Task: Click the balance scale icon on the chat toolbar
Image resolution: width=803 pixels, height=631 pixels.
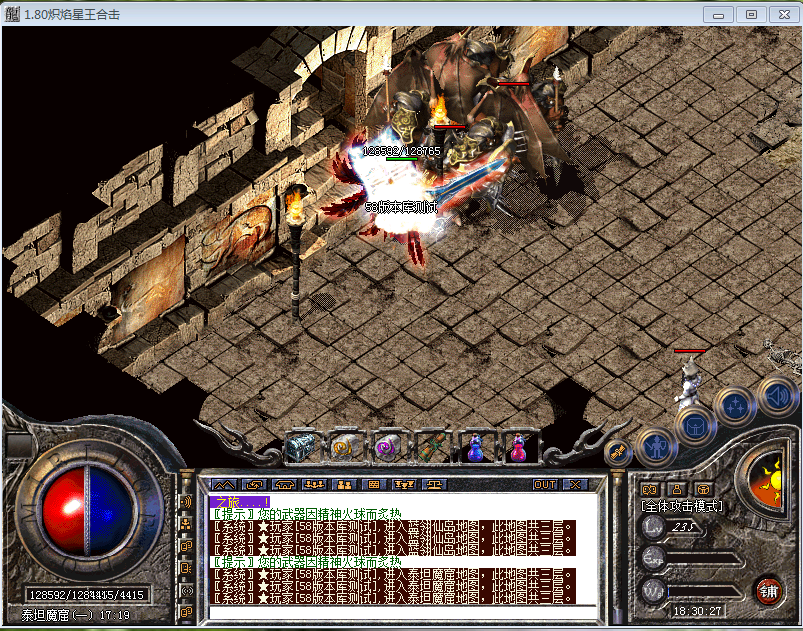Action: click(435, 485)
